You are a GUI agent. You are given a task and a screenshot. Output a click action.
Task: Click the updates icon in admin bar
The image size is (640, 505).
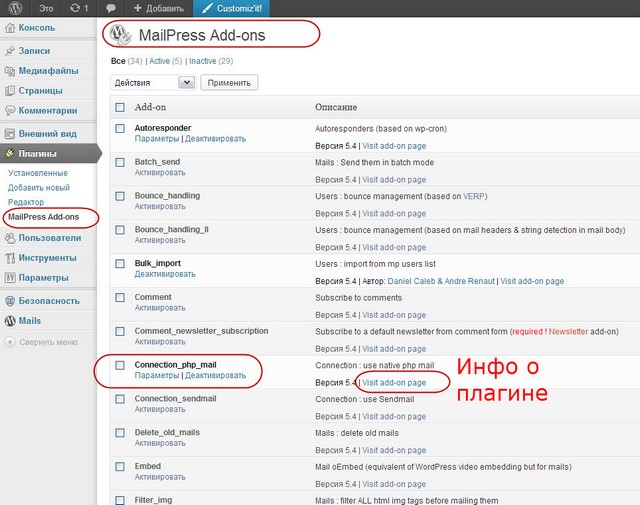[75, 8]
